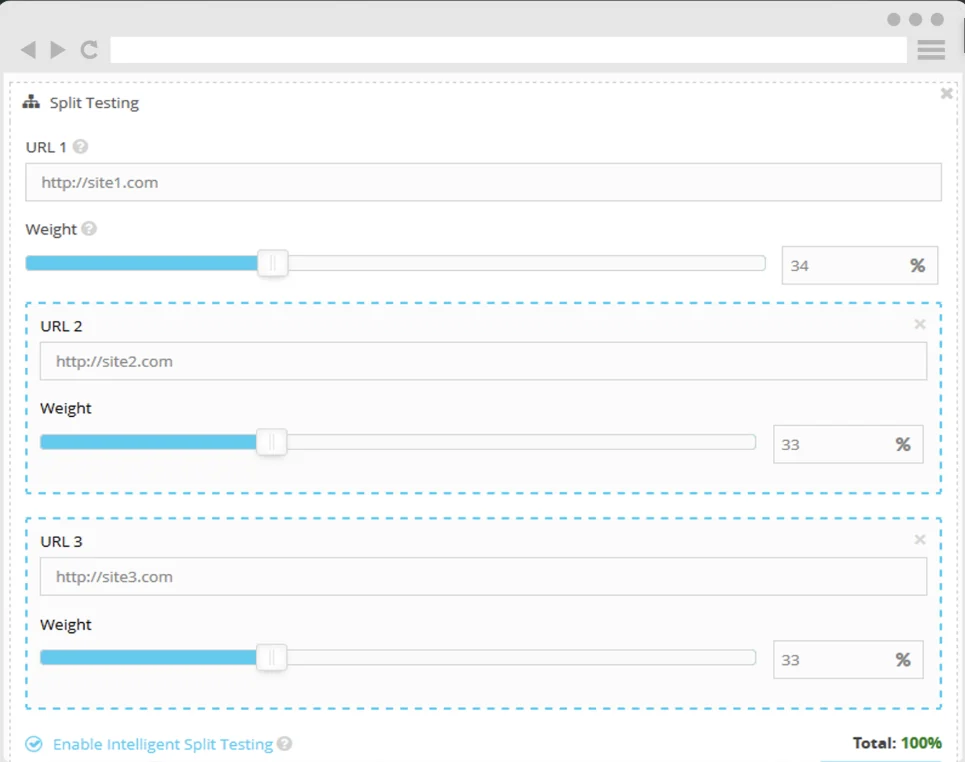Click the help icon next to URL 1
The height and width of the screenshot is (762, 965).
tap(81, 147)
